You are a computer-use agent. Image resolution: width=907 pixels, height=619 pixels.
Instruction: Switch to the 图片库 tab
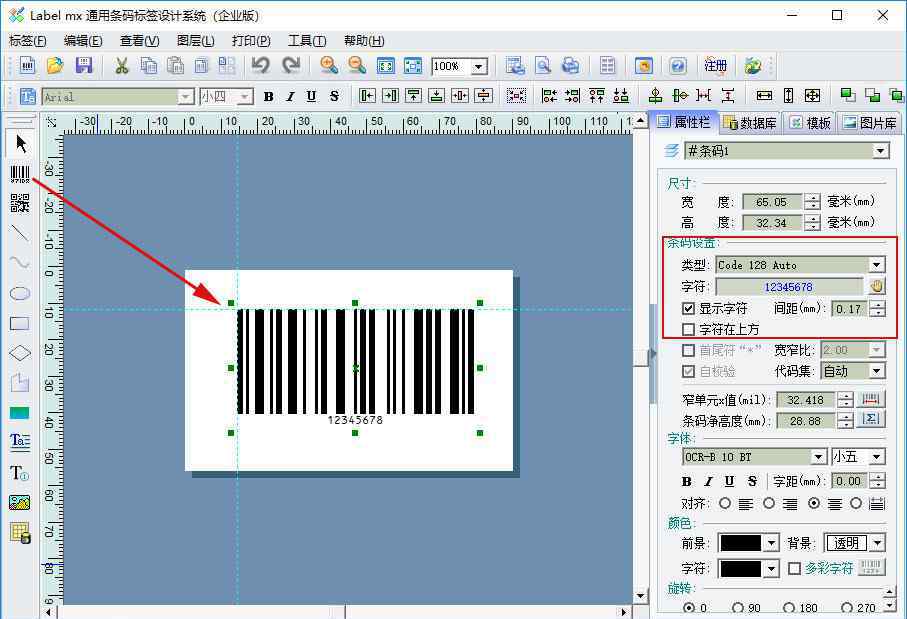coord(869,123)
